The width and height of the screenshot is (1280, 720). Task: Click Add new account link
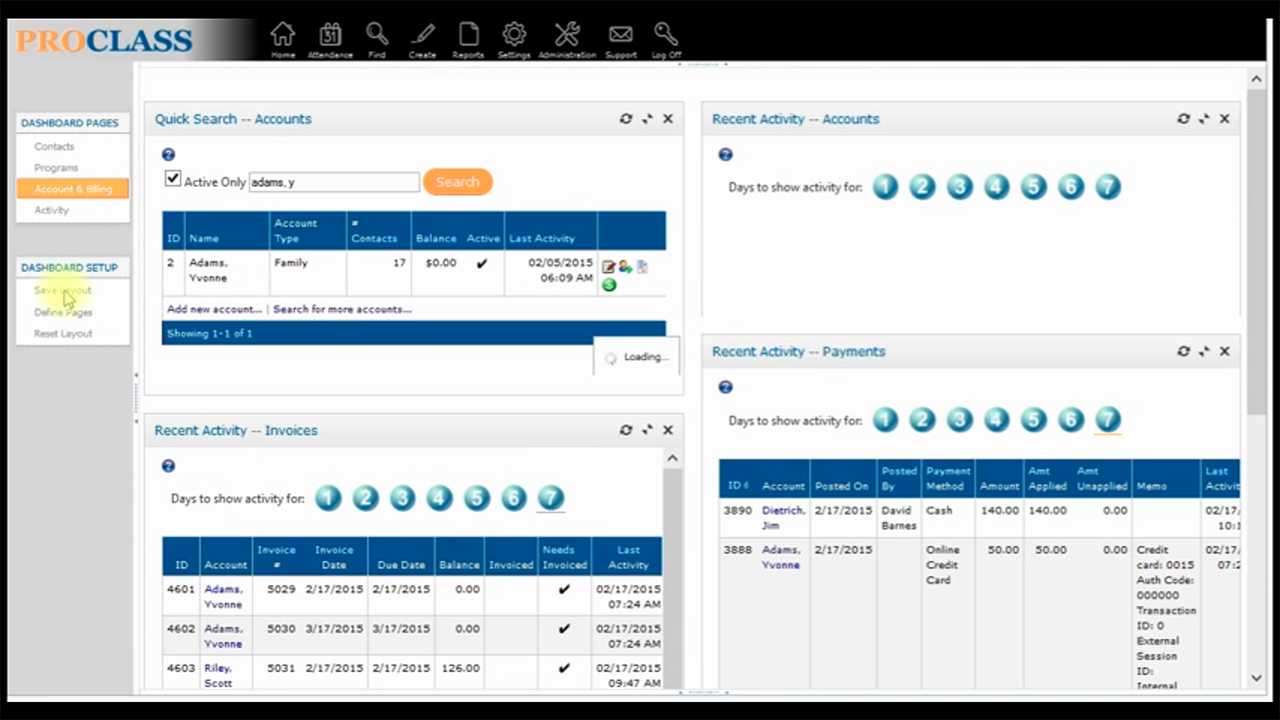tap(214, 309)
